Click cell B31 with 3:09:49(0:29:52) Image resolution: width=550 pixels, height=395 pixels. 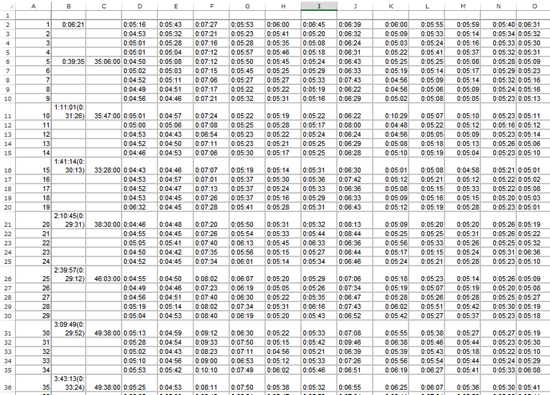point(69,329)
